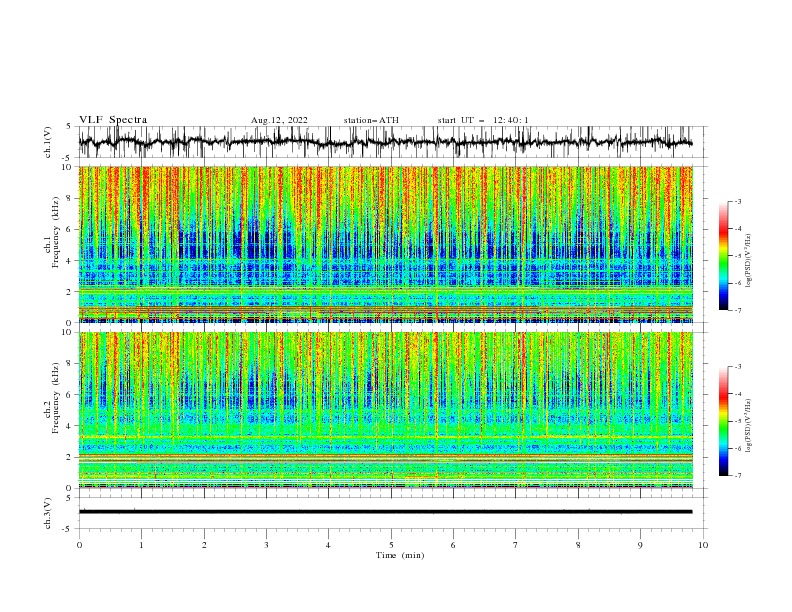Click the ch.1 "Frequency (kHz)" axis label
This screenshot has height=612, width=792.
pos(55,232)
